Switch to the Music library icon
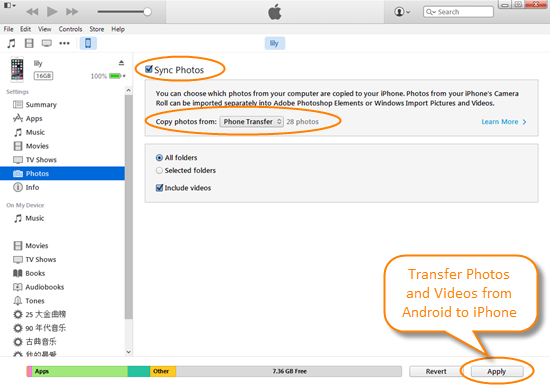This screenshot has height=386, width=550. click(x=12, y=44)
